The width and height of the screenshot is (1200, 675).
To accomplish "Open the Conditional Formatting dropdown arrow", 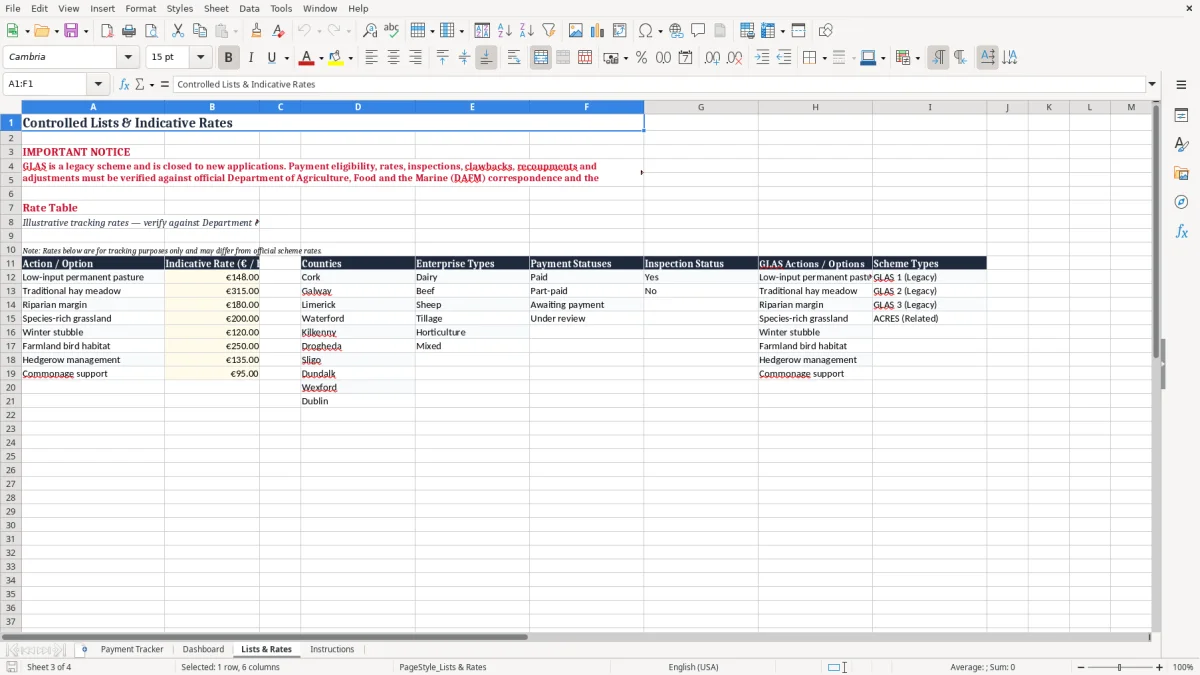I will [917, 58].
